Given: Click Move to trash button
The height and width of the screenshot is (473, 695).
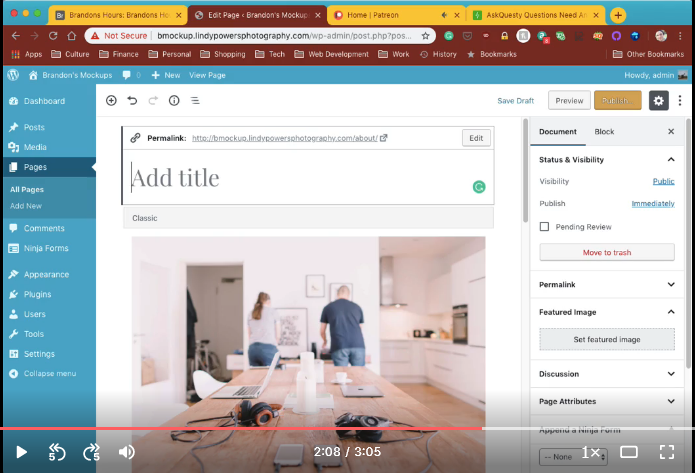Looking at the screenshot, I should (607, 252).
